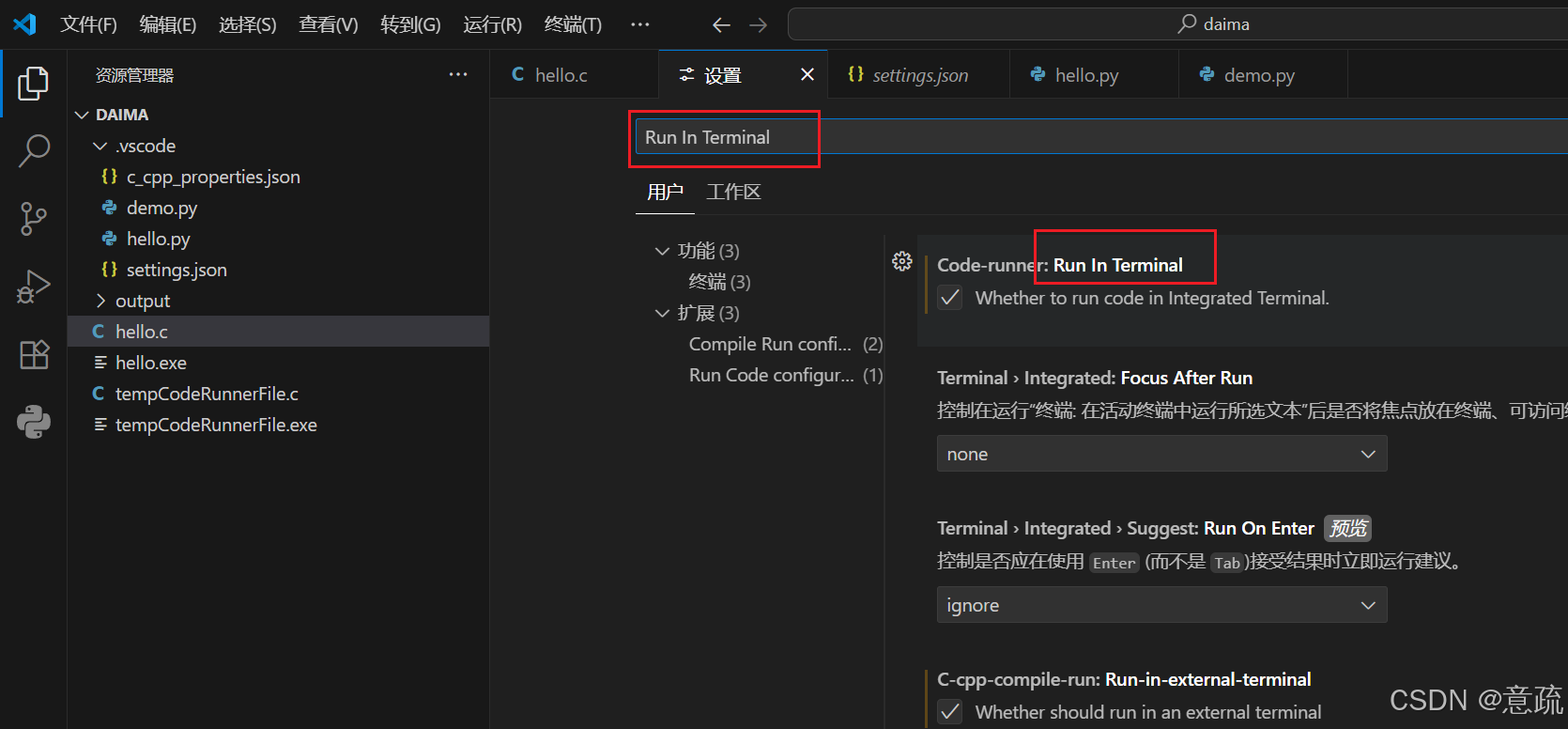
Task: Close the 设置 settings tab
Action: (807, 74)
